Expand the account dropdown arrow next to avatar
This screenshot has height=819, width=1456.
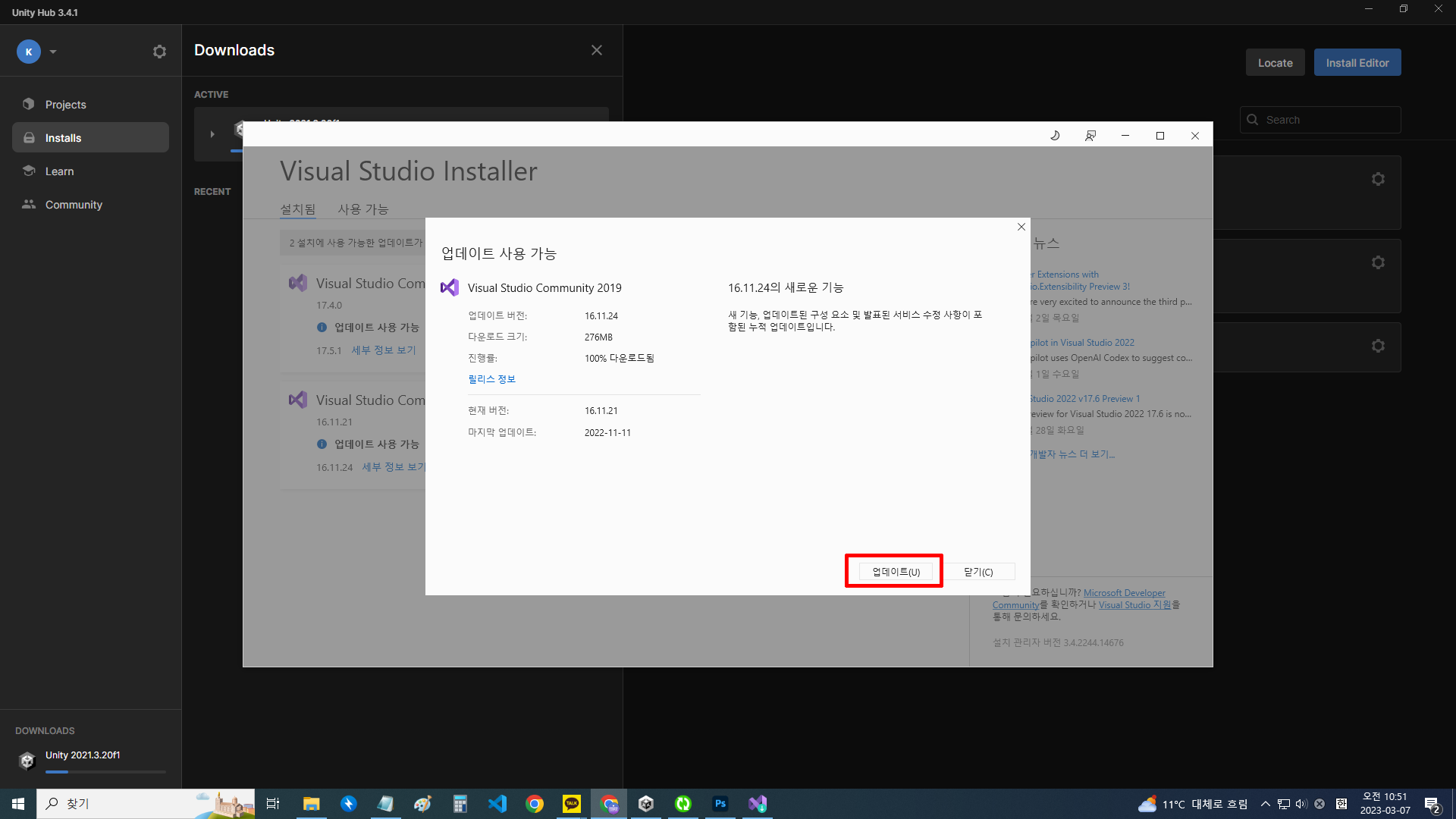[53, 52]
